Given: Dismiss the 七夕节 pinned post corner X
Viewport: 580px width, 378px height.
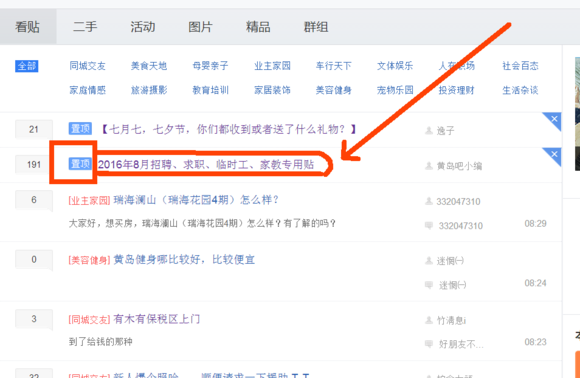Looking at the screenshot, I should 554,119.
